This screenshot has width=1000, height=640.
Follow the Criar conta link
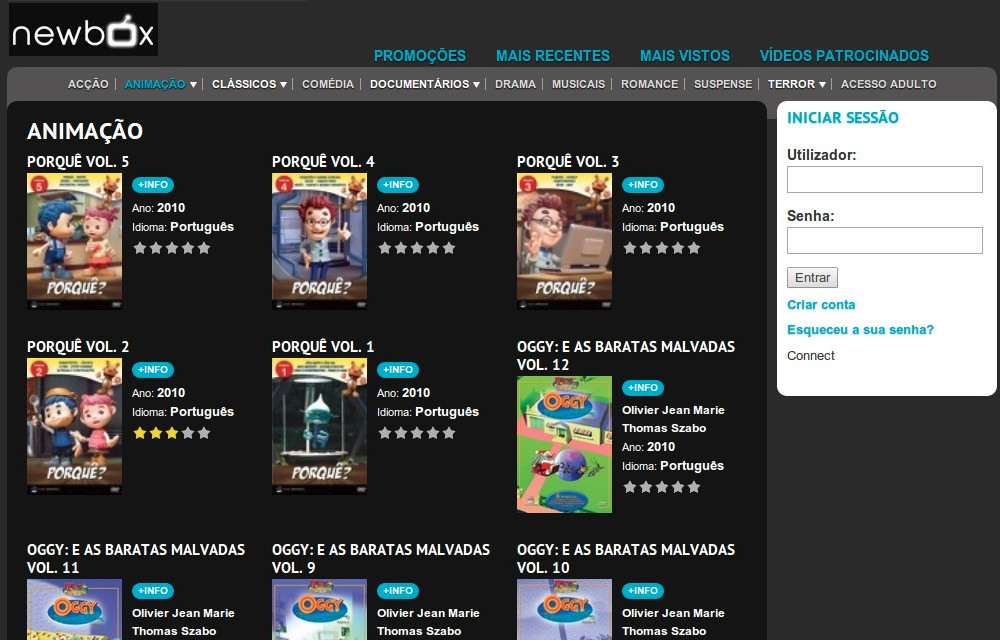click(x=821, y=305)
